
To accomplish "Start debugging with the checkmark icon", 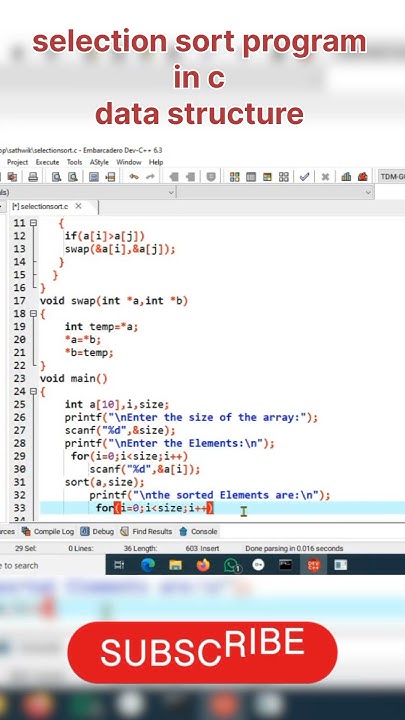I will pyautogui.click(x=304, y=177).
